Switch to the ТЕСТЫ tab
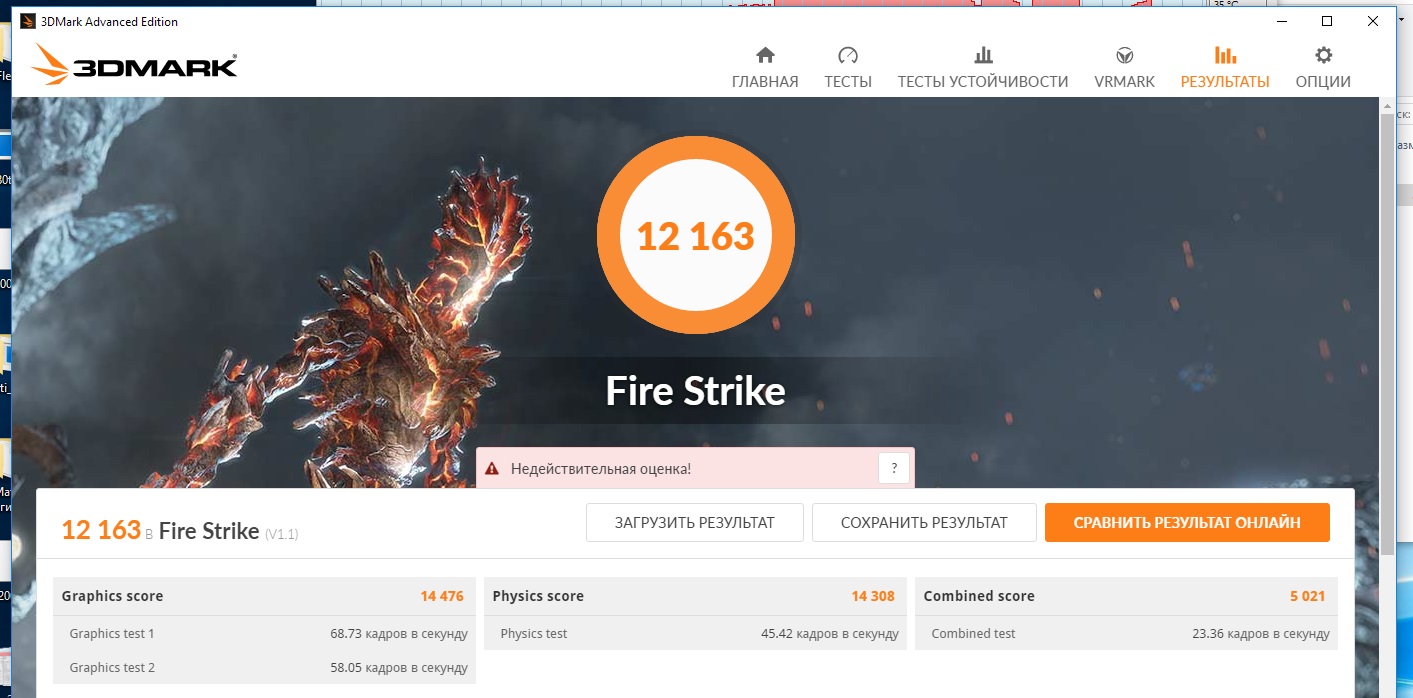This screenshot has height=698, width=1413. (848, 68)
